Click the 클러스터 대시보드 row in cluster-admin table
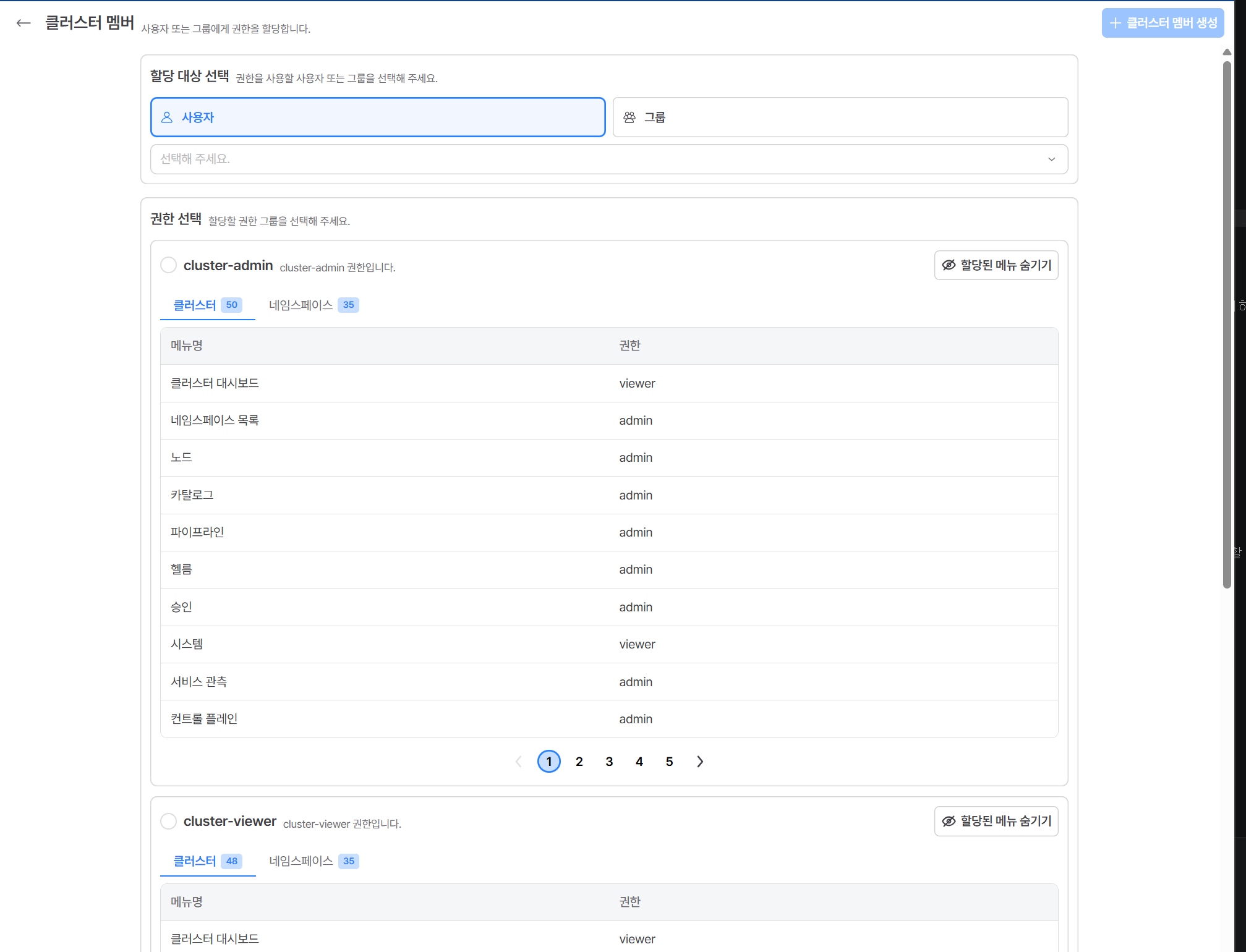This screenshot has width=1246, height=952. [609, 383]
